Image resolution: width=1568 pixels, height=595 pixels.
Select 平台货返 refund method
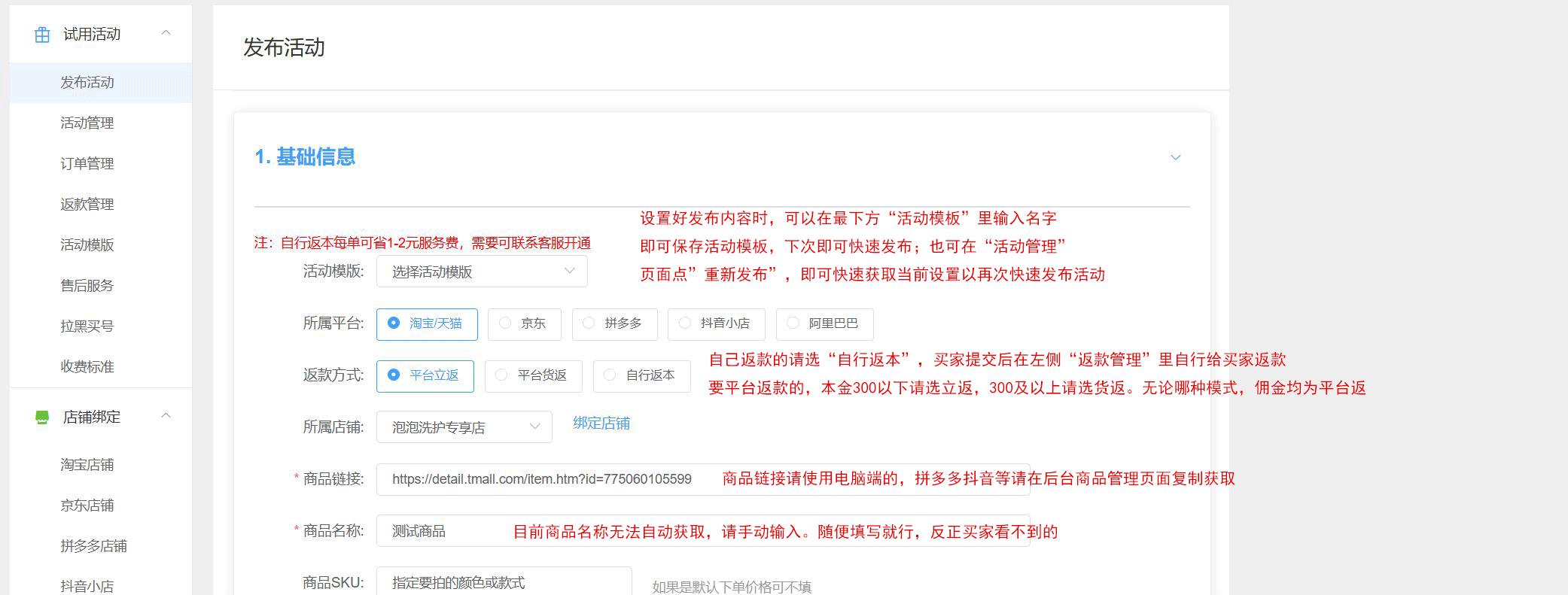[x=533, y=376]
